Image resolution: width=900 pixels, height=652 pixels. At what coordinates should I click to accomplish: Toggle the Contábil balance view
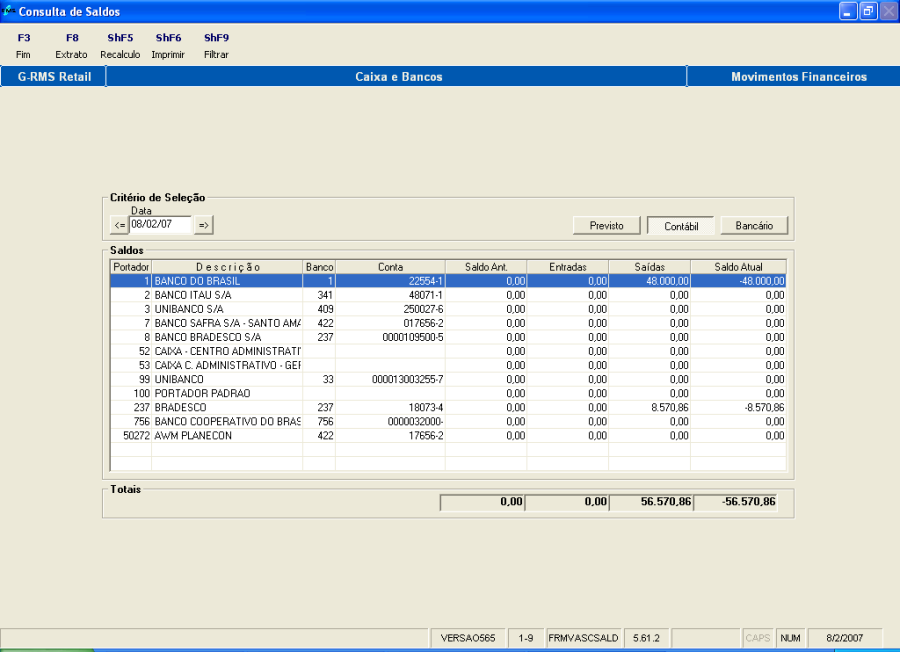click(x=680, y=225)
